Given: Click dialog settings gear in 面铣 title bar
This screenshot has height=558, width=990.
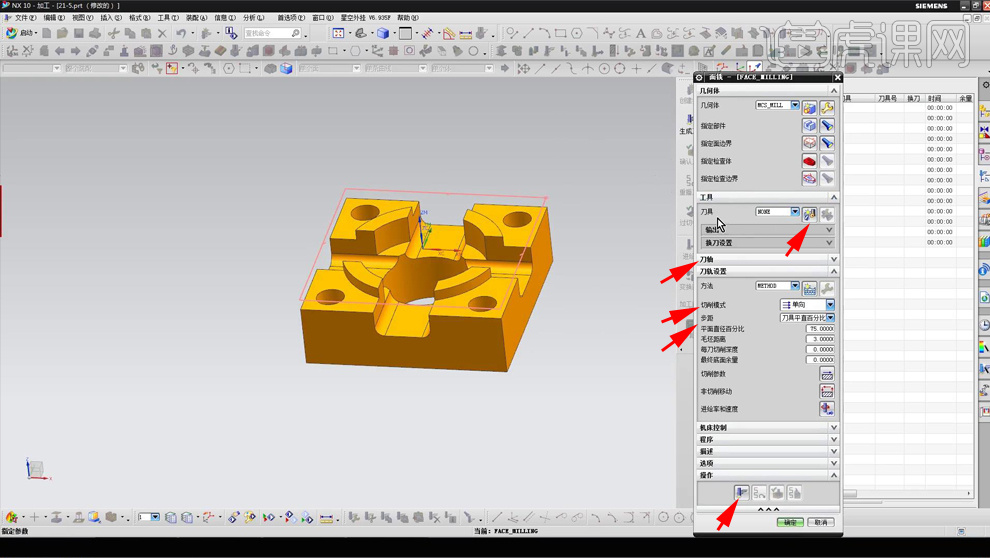Looking at the screenshot, I should [700, 77].
